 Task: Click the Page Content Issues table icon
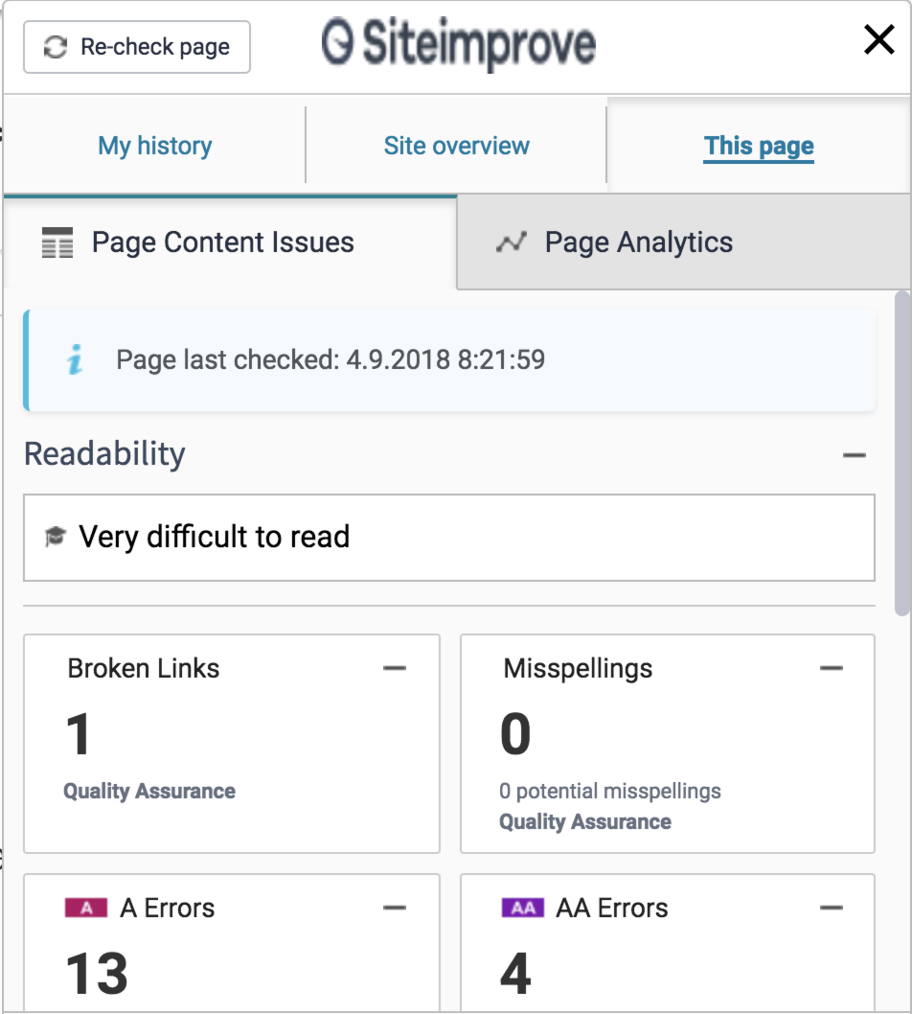coord(58,243)
